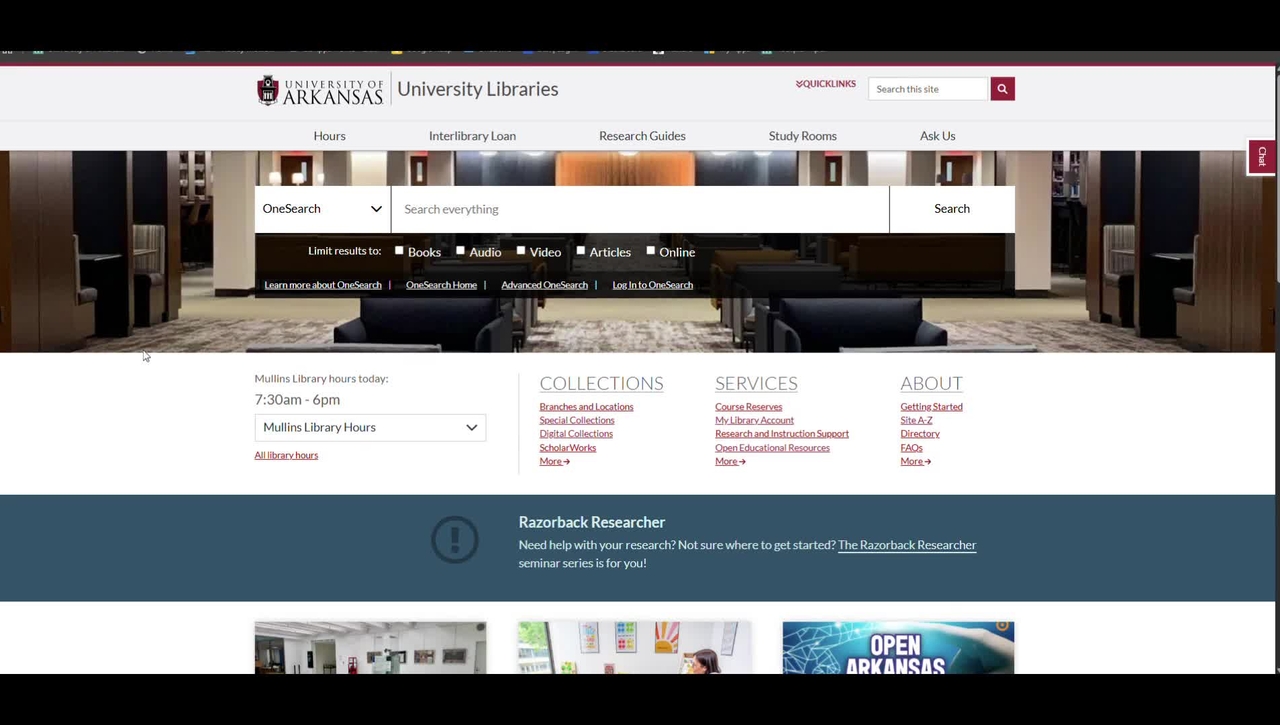Image resolution: width=1280 pixels, height=725 pixels.
Task: Click More under ABOUT
Action: pos(915,461)
